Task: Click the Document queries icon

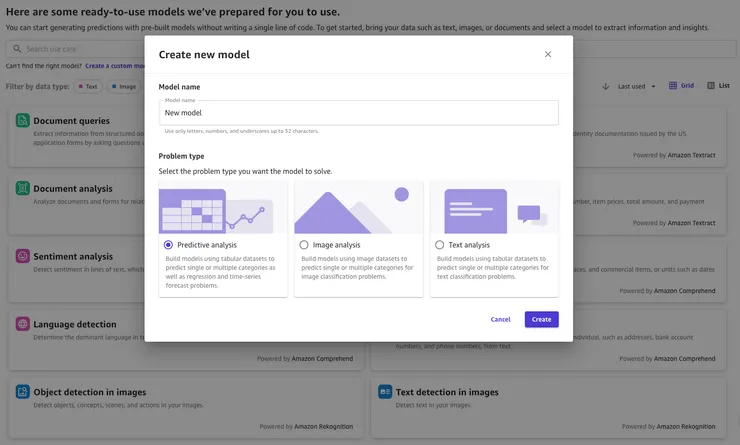Action: pyautogui.click(x=22, y=120)
